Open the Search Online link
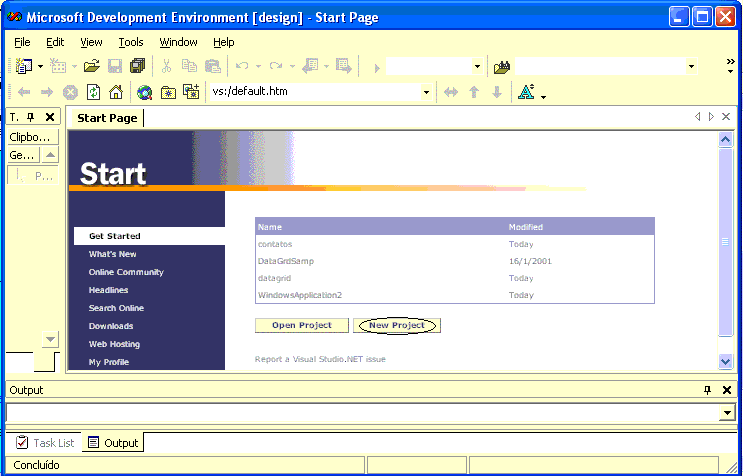The height and width of the screenshot is (476, 743). coord(116,308)
